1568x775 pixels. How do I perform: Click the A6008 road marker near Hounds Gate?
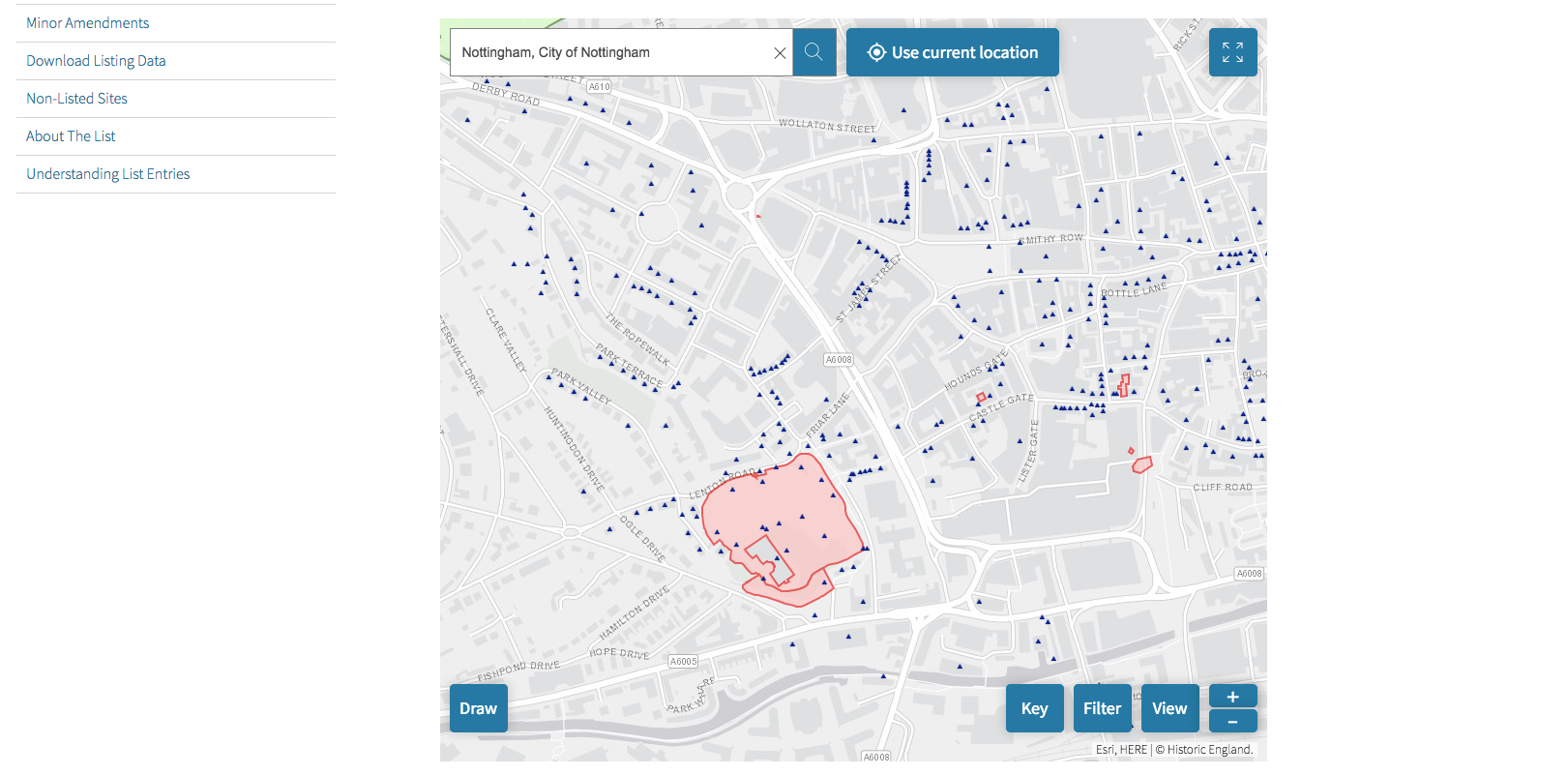pyautogui.click(x=839, y=360)
